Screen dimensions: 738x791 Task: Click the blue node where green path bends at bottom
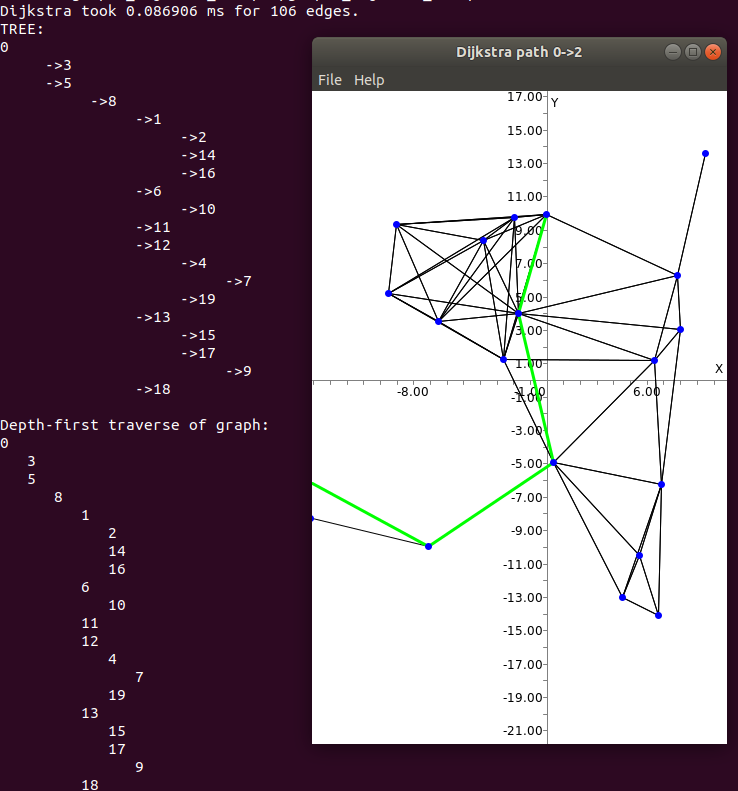(428, 546)
